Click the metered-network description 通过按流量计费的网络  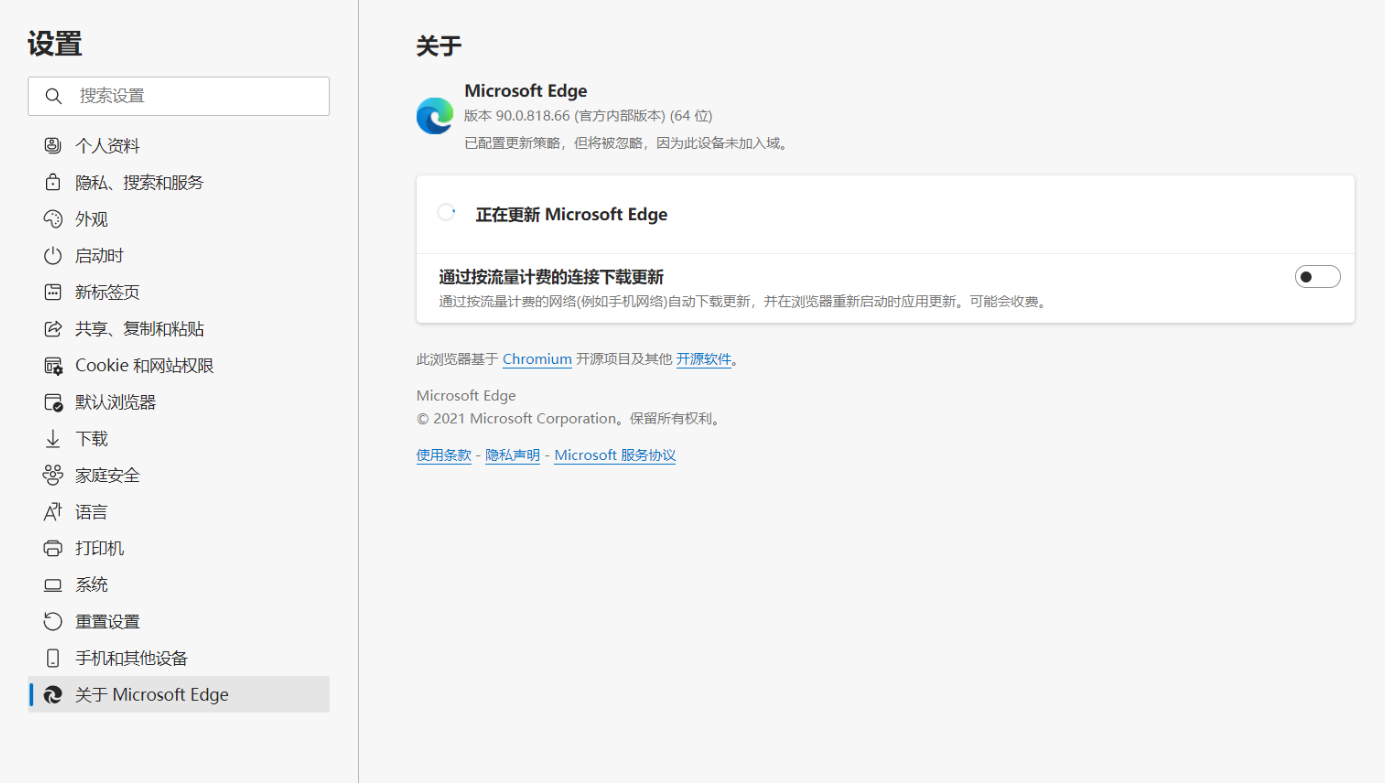pyautogui.click(x=745, y=301)
